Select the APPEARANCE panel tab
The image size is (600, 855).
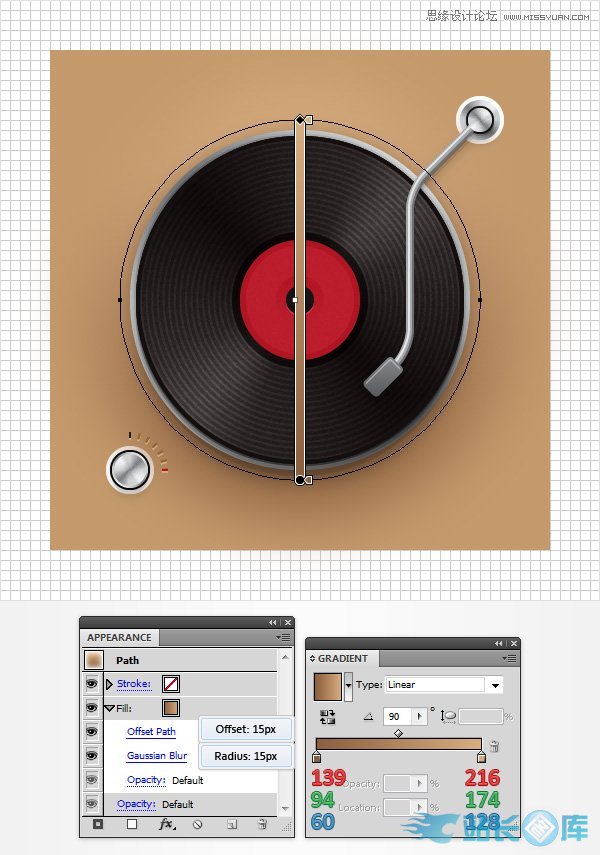click(119, 637)
